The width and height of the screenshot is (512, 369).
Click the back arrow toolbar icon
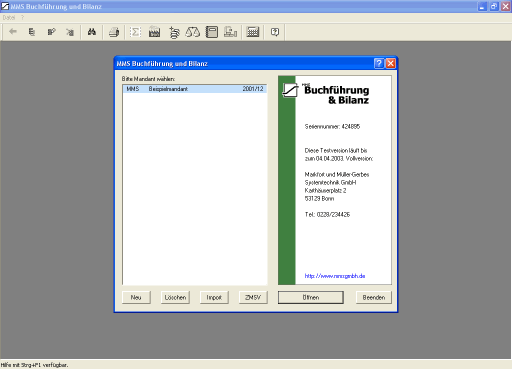pos(13,32)
